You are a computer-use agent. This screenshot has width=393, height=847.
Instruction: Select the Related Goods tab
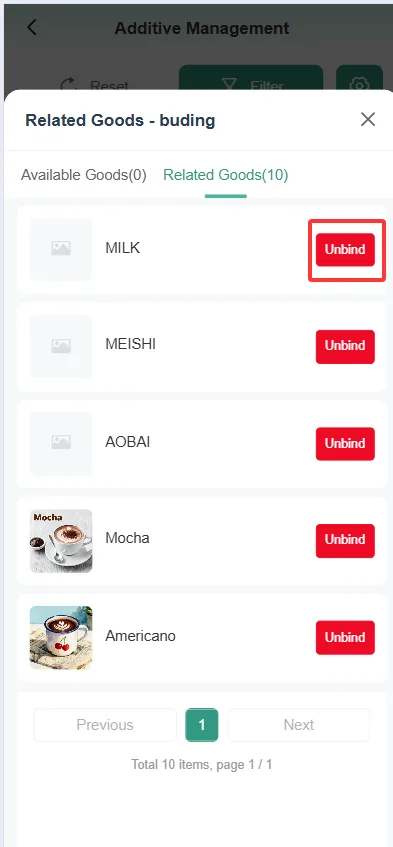(x=226, y=175)
